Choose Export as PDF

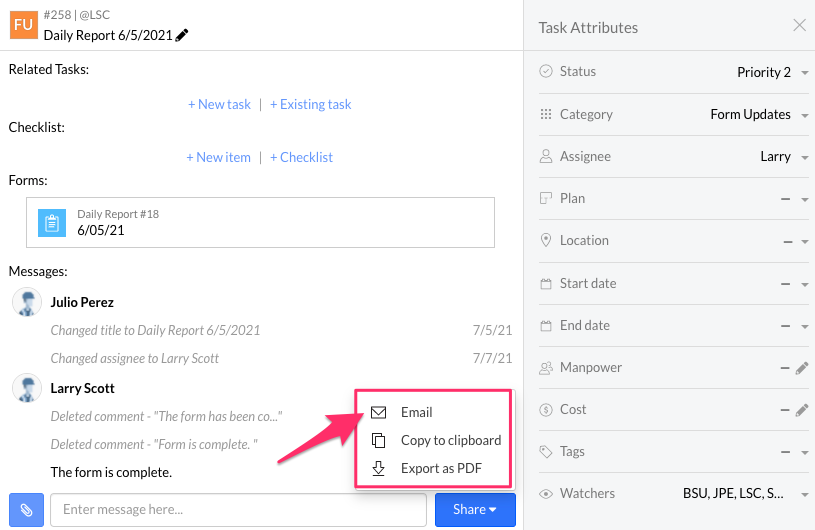441,468
